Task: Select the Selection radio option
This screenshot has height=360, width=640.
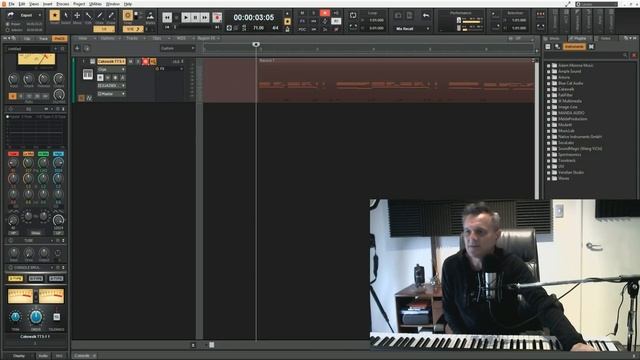Action: (7, 30)
